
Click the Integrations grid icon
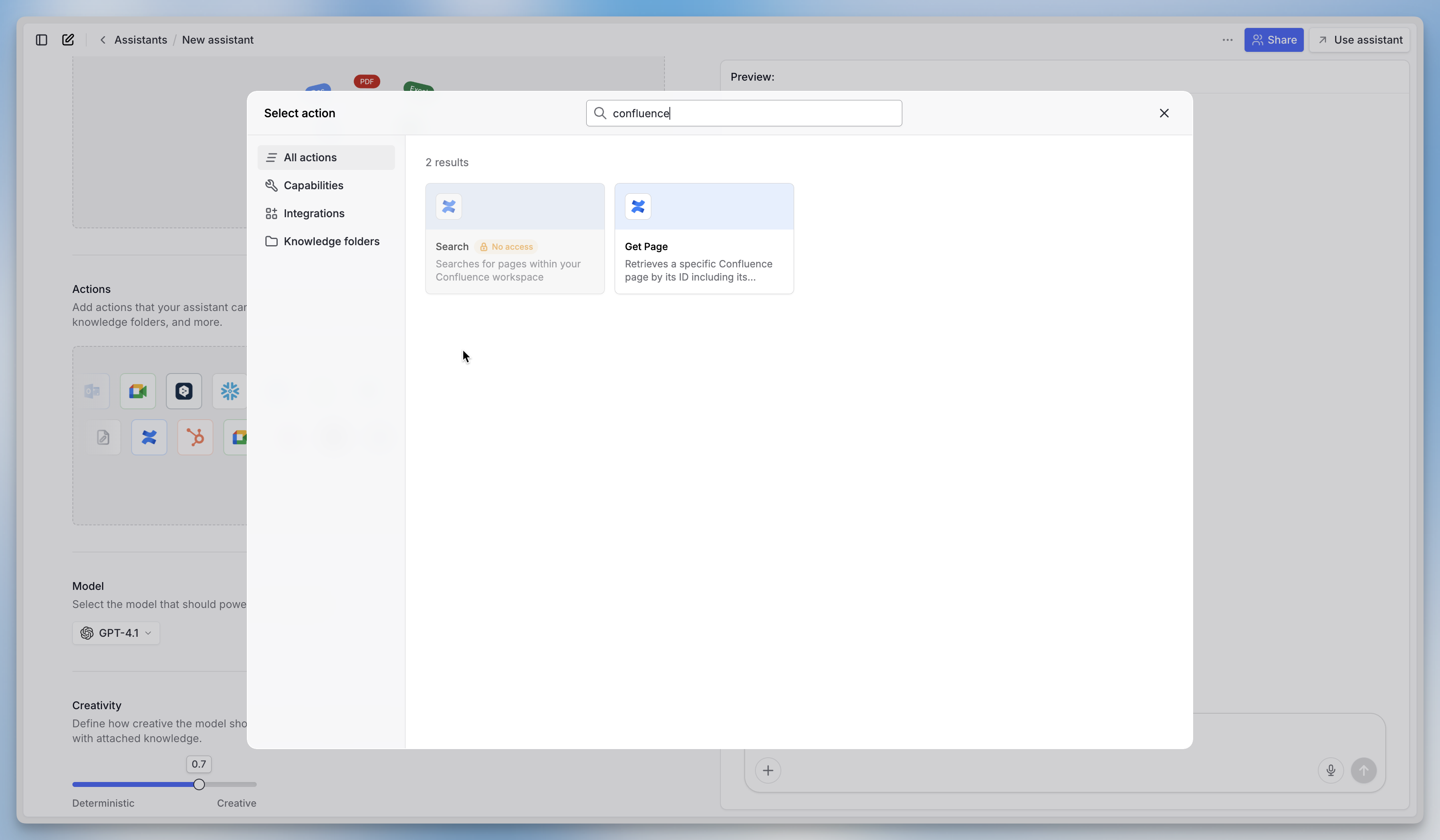pyautogui.click(x=272, y=214)
